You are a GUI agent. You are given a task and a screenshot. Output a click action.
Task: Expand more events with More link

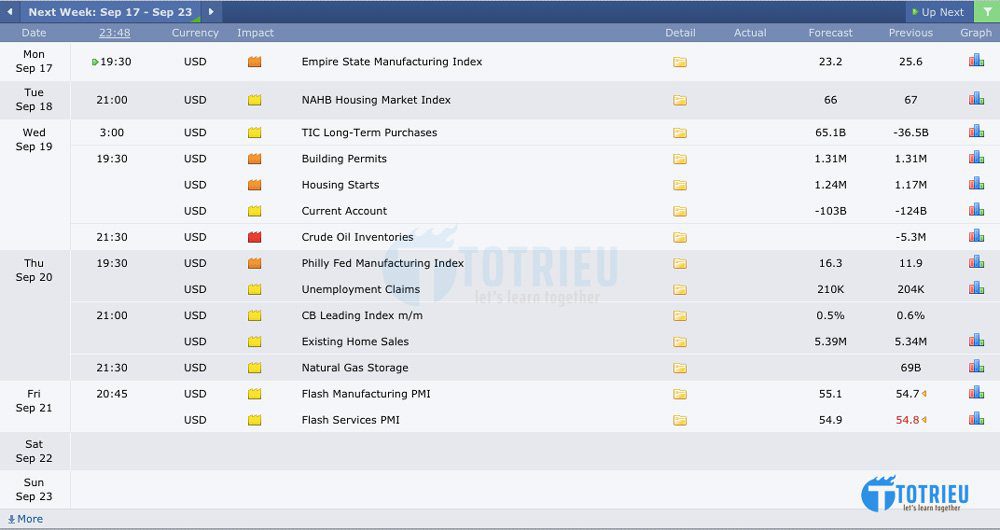point(26,519)
